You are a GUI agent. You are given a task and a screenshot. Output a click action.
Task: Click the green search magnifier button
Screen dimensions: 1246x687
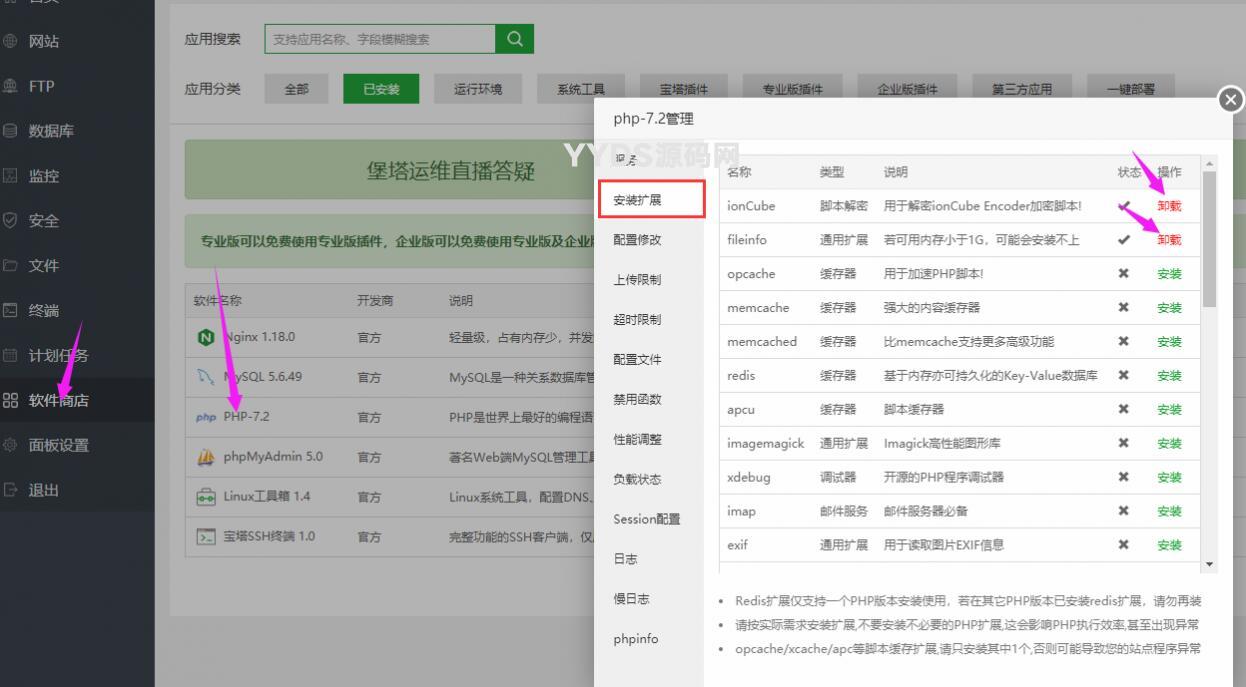[514, 39]
